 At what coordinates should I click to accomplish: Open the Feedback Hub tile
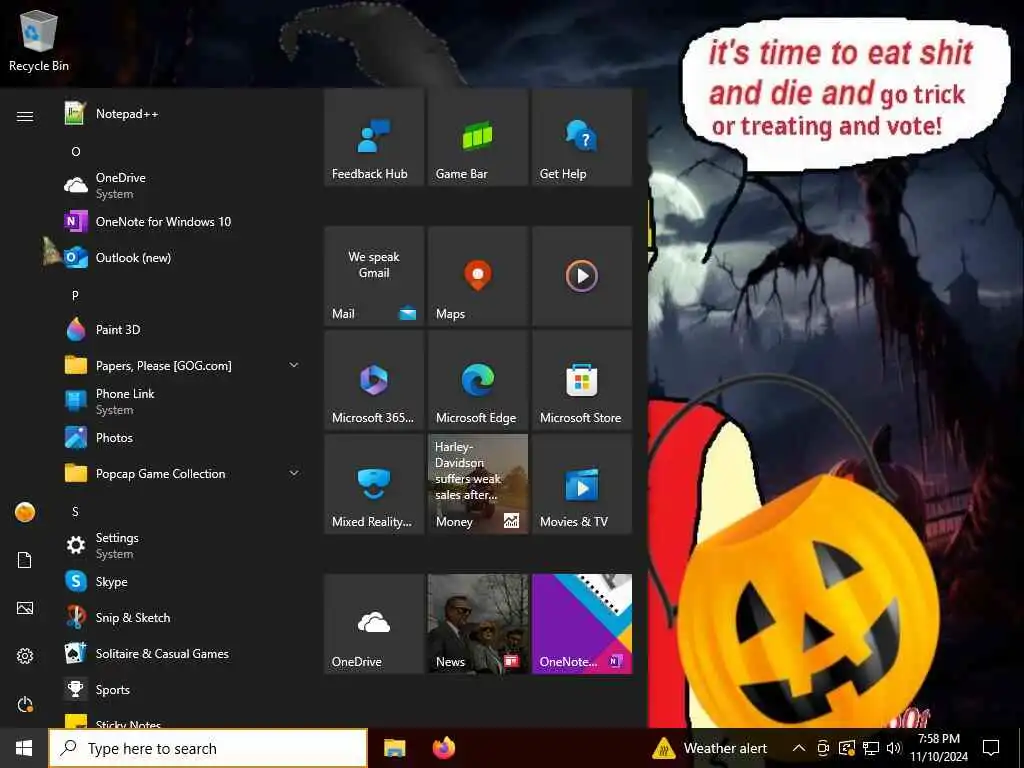374,138
